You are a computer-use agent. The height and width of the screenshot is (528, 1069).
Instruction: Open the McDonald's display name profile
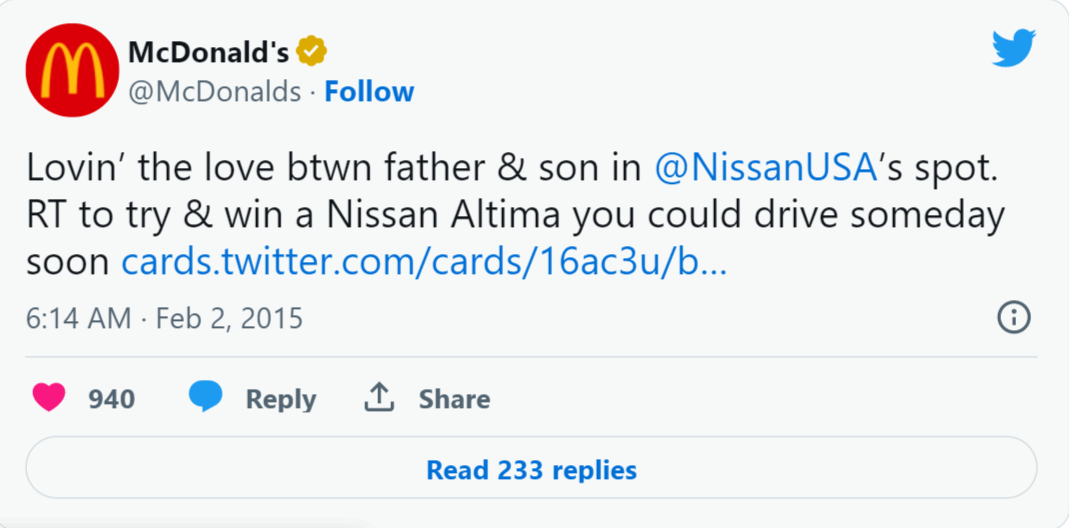(x=208, y=51)
